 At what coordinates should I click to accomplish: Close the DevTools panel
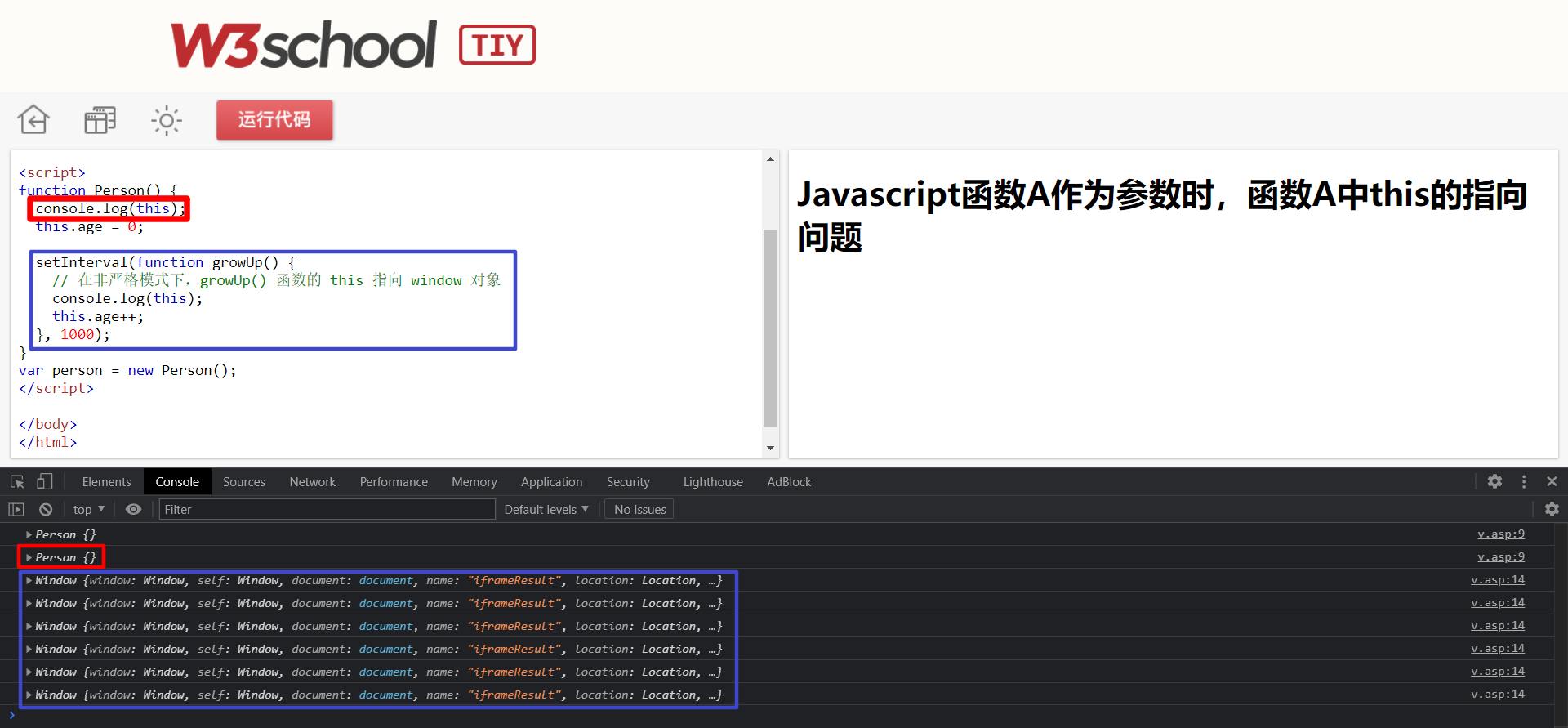point(1552,482)
